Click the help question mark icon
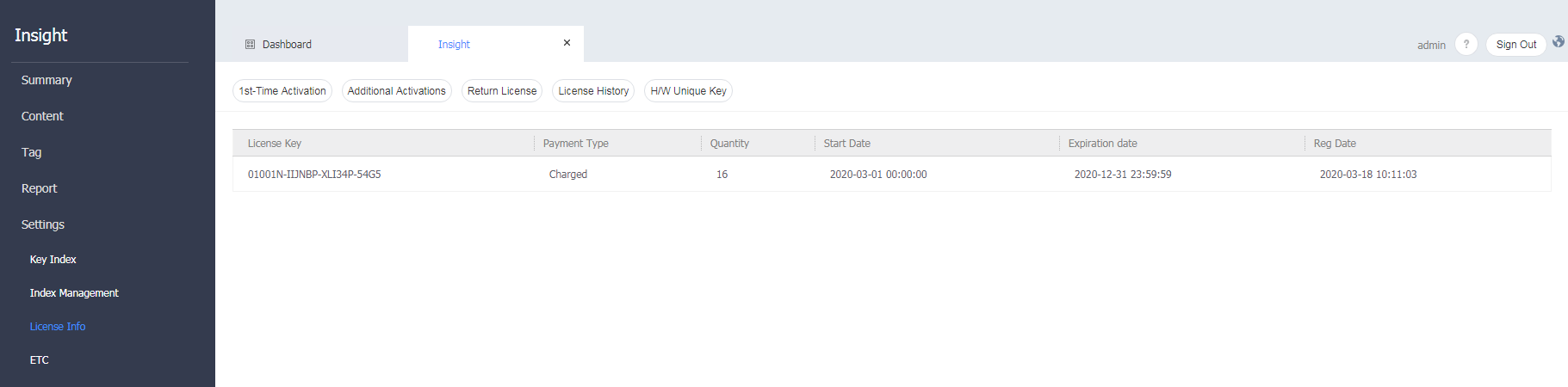The width and height of the screenshot is (1568, 387). pyautogui.click(x=1466, y=44)
